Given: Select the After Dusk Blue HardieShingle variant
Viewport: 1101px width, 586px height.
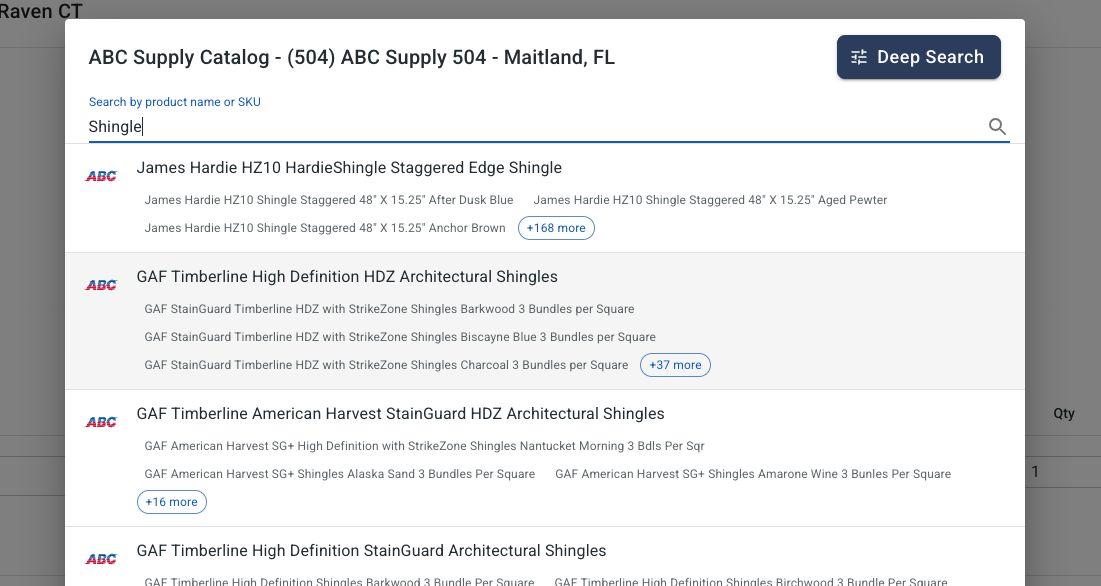Looking at the screenshot, I should 329,200.
